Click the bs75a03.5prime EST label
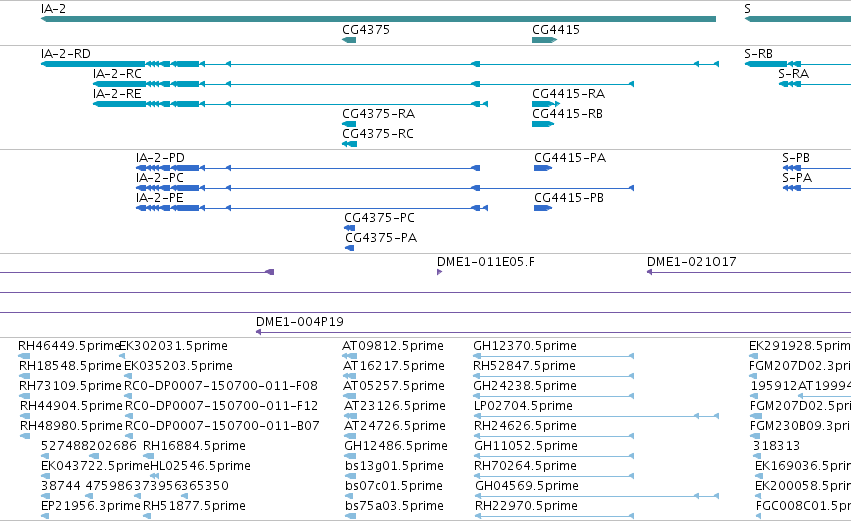This screenshot has width=851, height=521. pos(394,507)
